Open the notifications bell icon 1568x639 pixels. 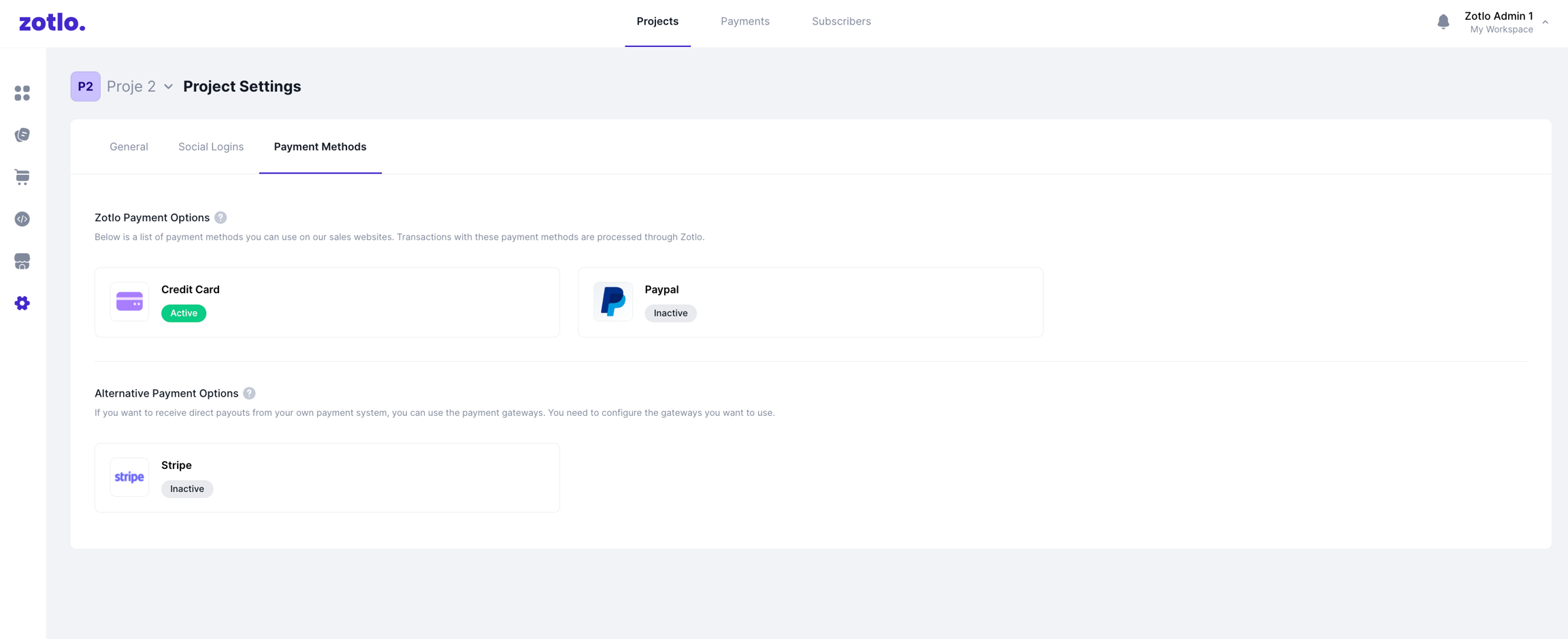coord(1443,22)
